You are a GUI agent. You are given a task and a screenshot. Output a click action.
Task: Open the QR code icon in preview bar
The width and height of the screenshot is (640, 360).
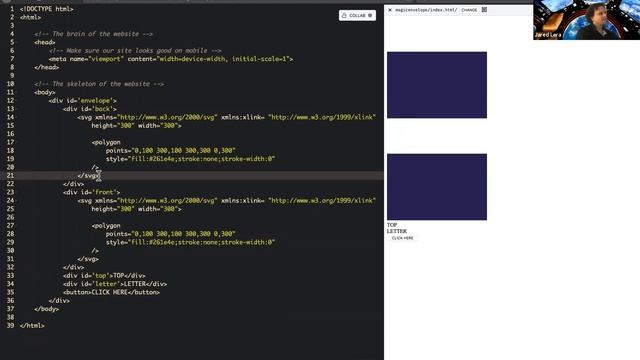click(x=484, y=9)
